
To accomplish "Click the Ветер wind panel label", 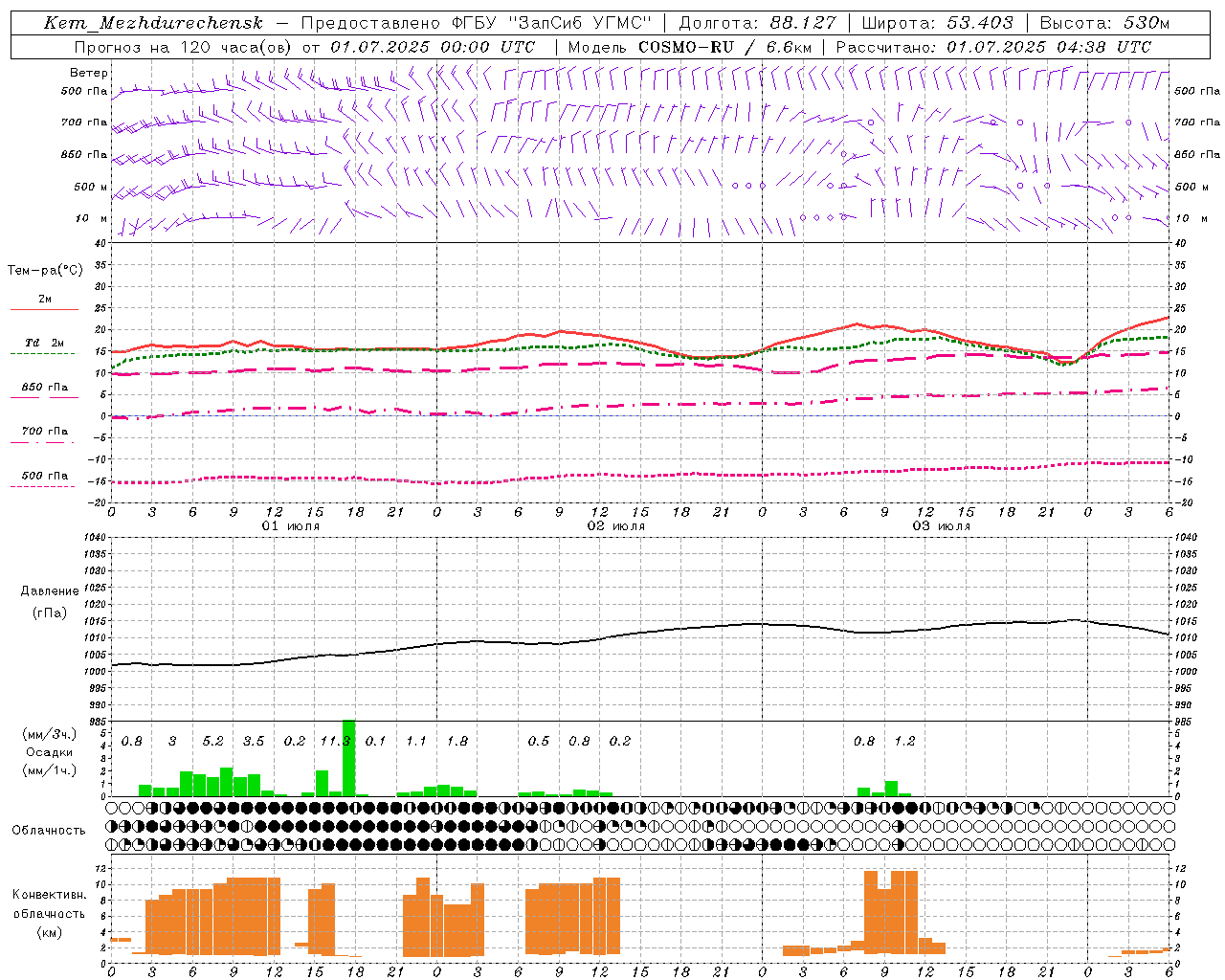I will pyautogui.click(x=89, y=73).
